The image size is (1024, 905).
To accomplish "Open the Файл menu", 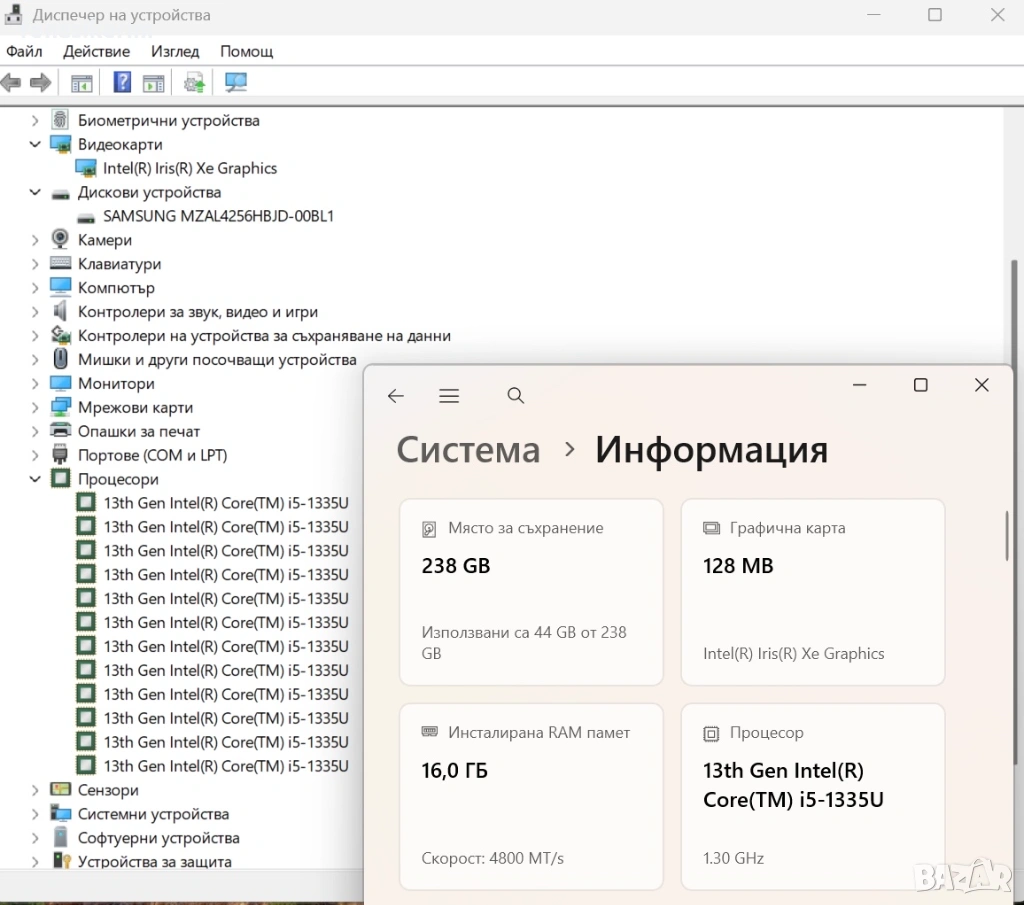I will click(x=24, y=51).
